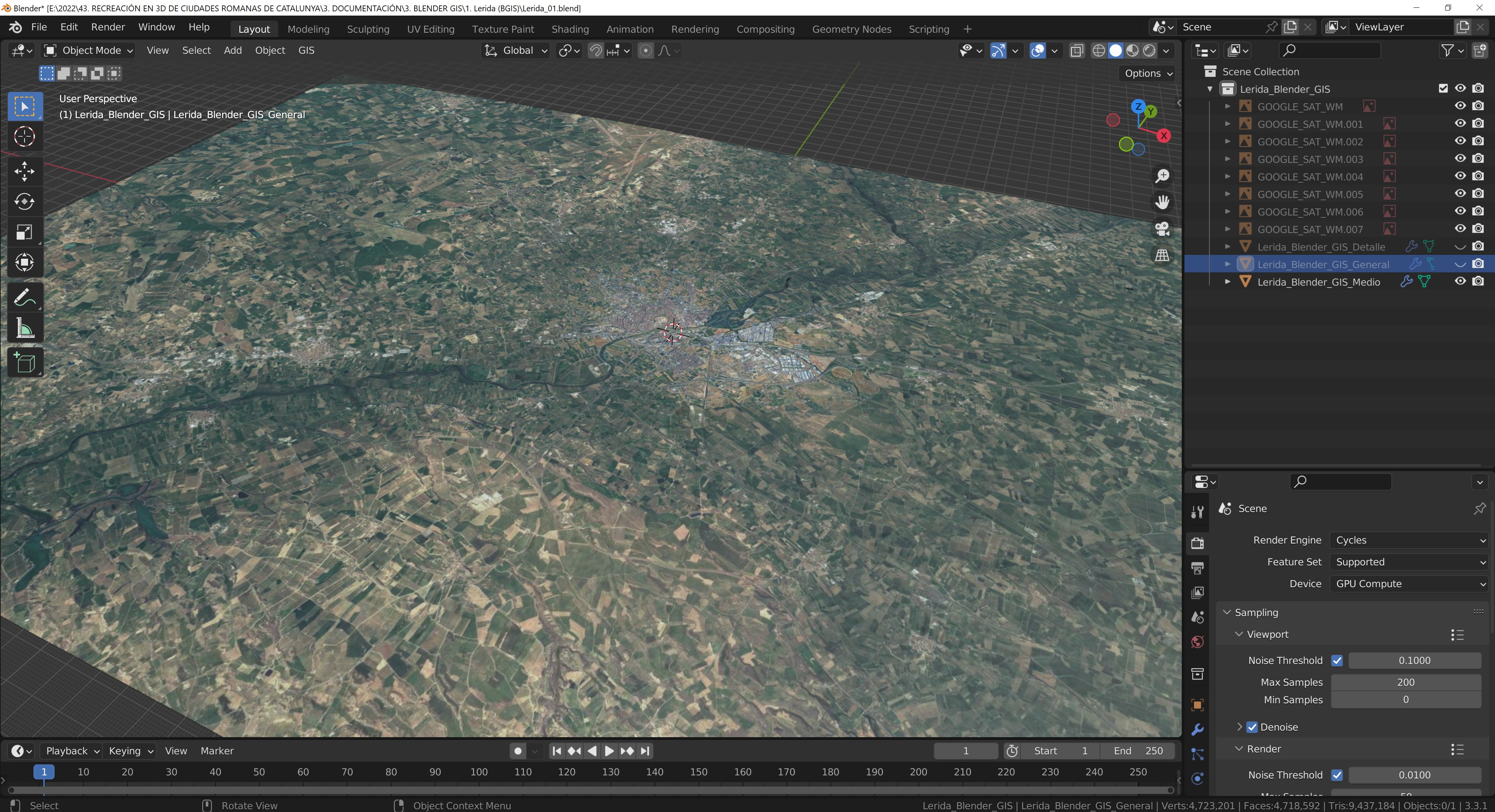This screenshot has height=812, width=1495.
Task: Click the Add Cube tool
Action: coord(25,363)
